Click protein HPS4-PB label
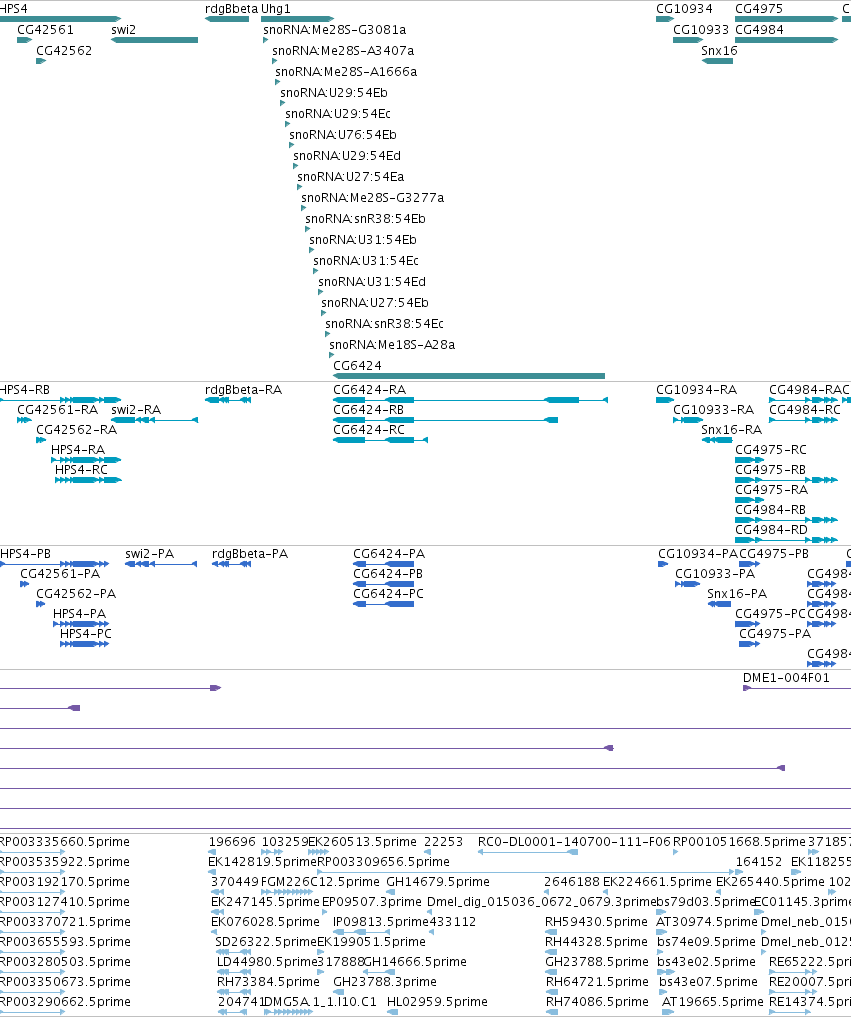Viewport: 851px width, 1017px height. [25, 554]
